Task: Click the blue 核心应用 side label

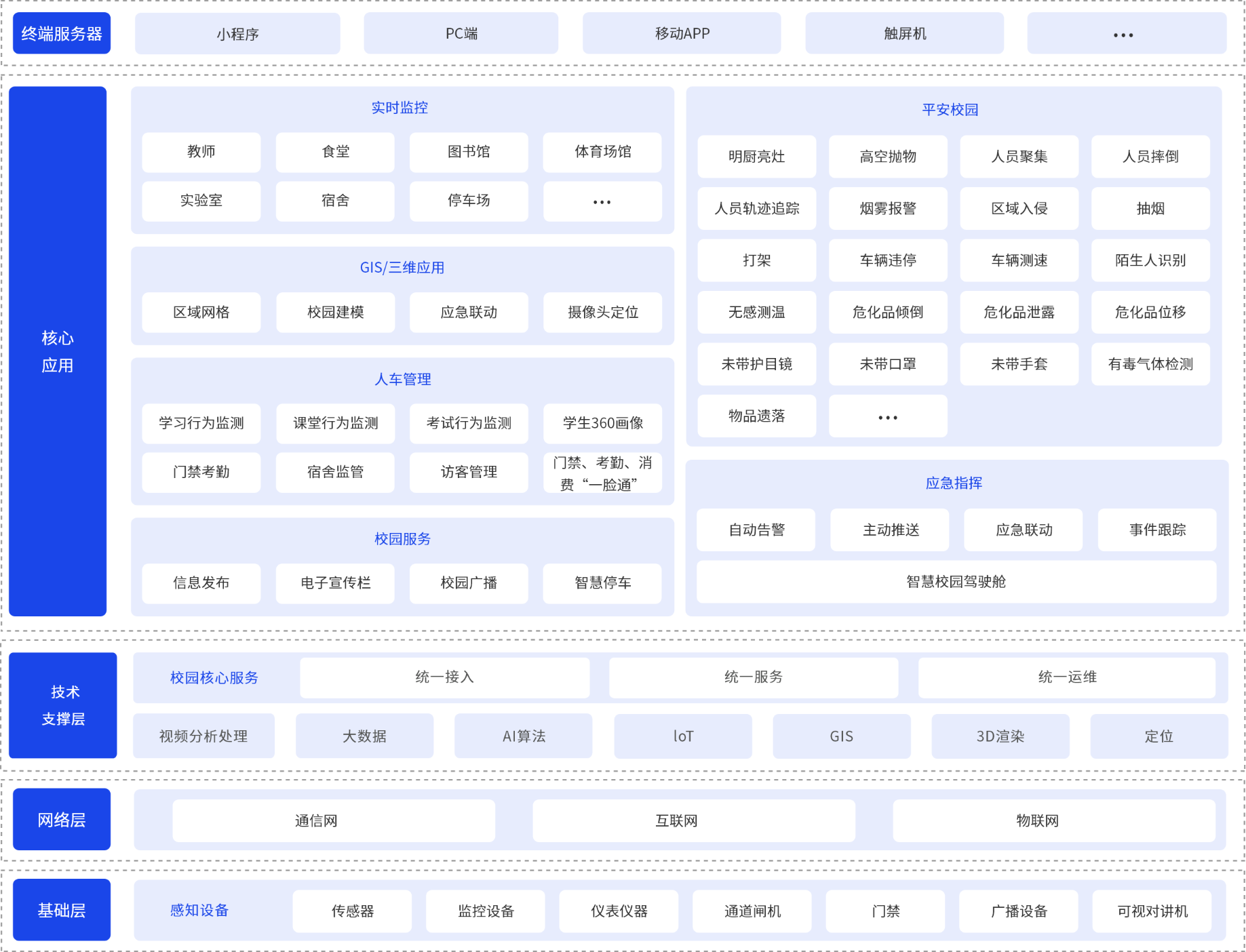Action: 58,351
